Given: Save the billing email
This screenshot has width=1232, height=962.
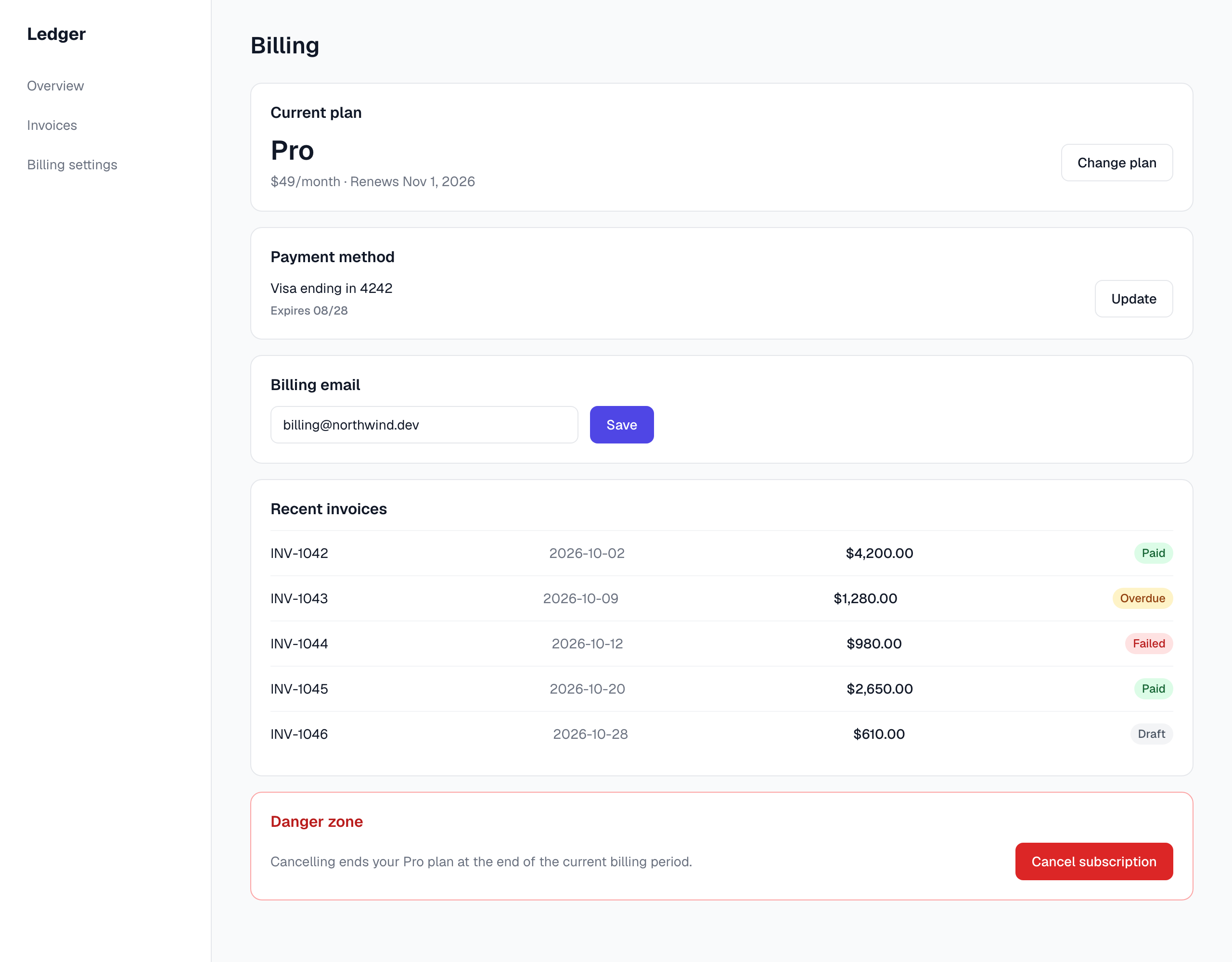Looking at the screenshot, I should pos(622,425).
